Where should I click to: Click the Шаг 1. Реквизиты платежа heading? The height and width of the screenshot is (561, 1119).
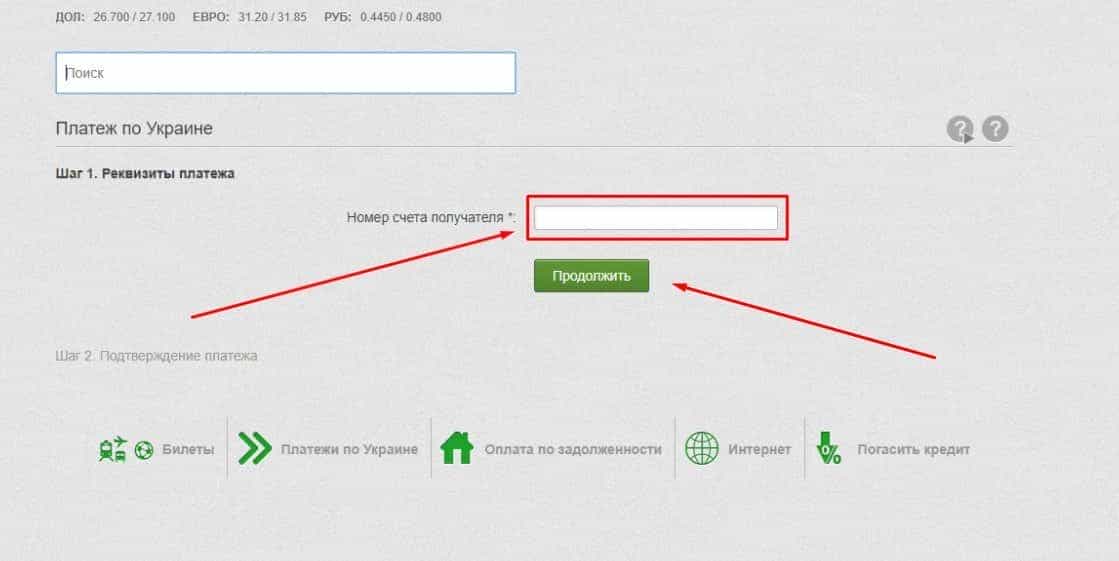tap(145, 173)
